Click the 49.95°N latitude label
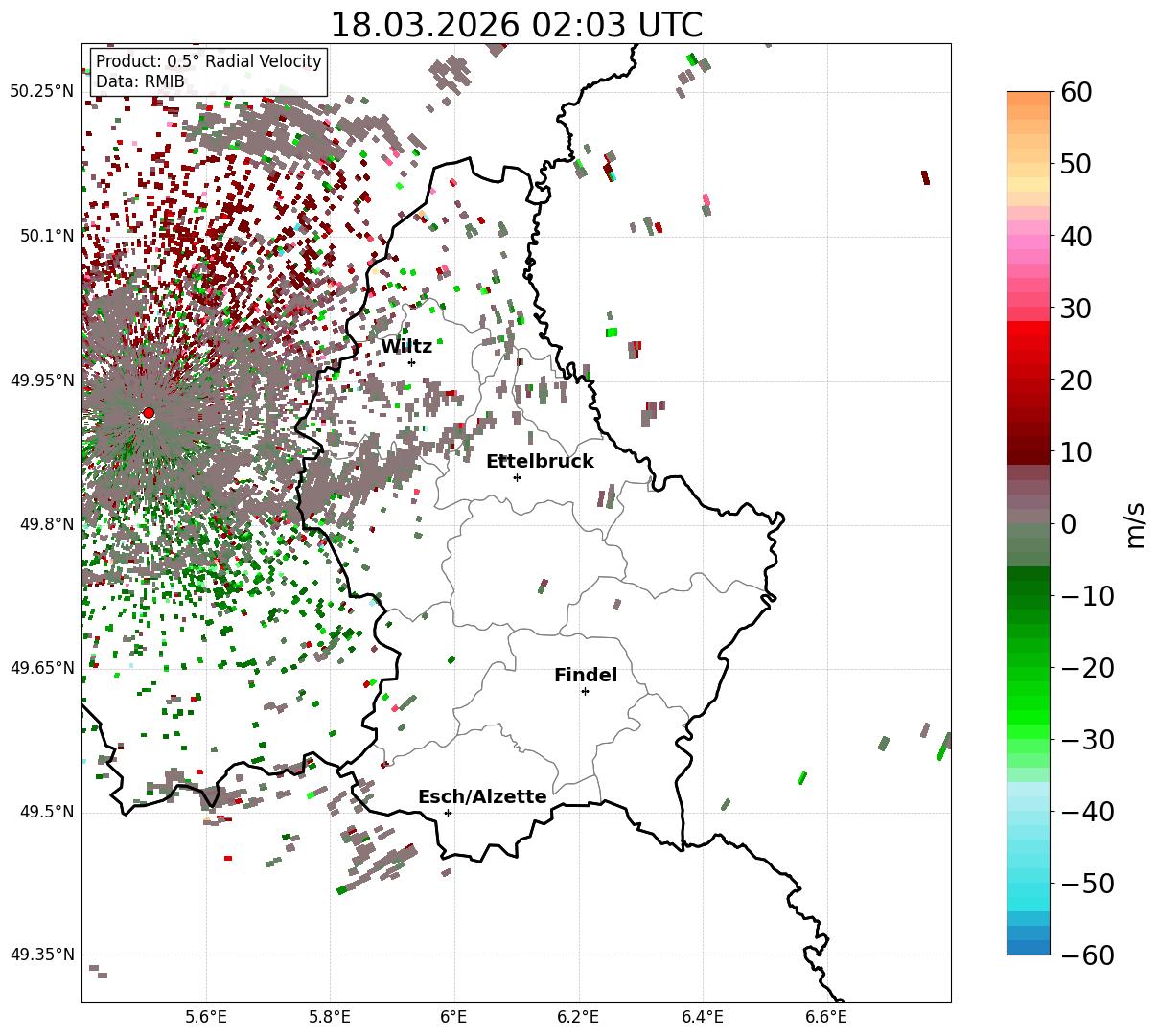The width and height of the screenshot is (1157, 1036). click(x=41, y=380)
